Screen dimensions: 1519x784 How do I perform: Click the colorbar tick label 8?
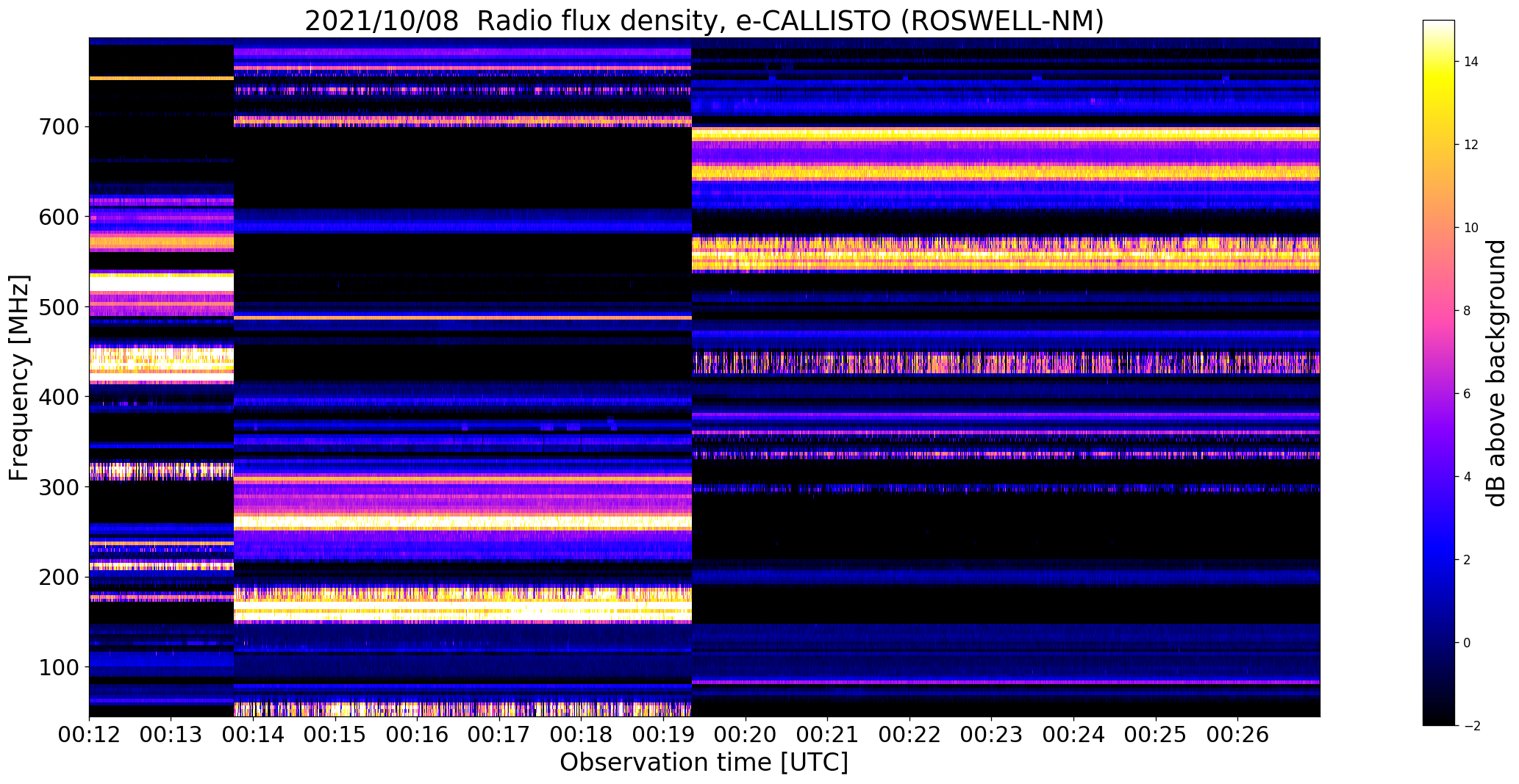pyautogui.click(x=1468, y=311)
